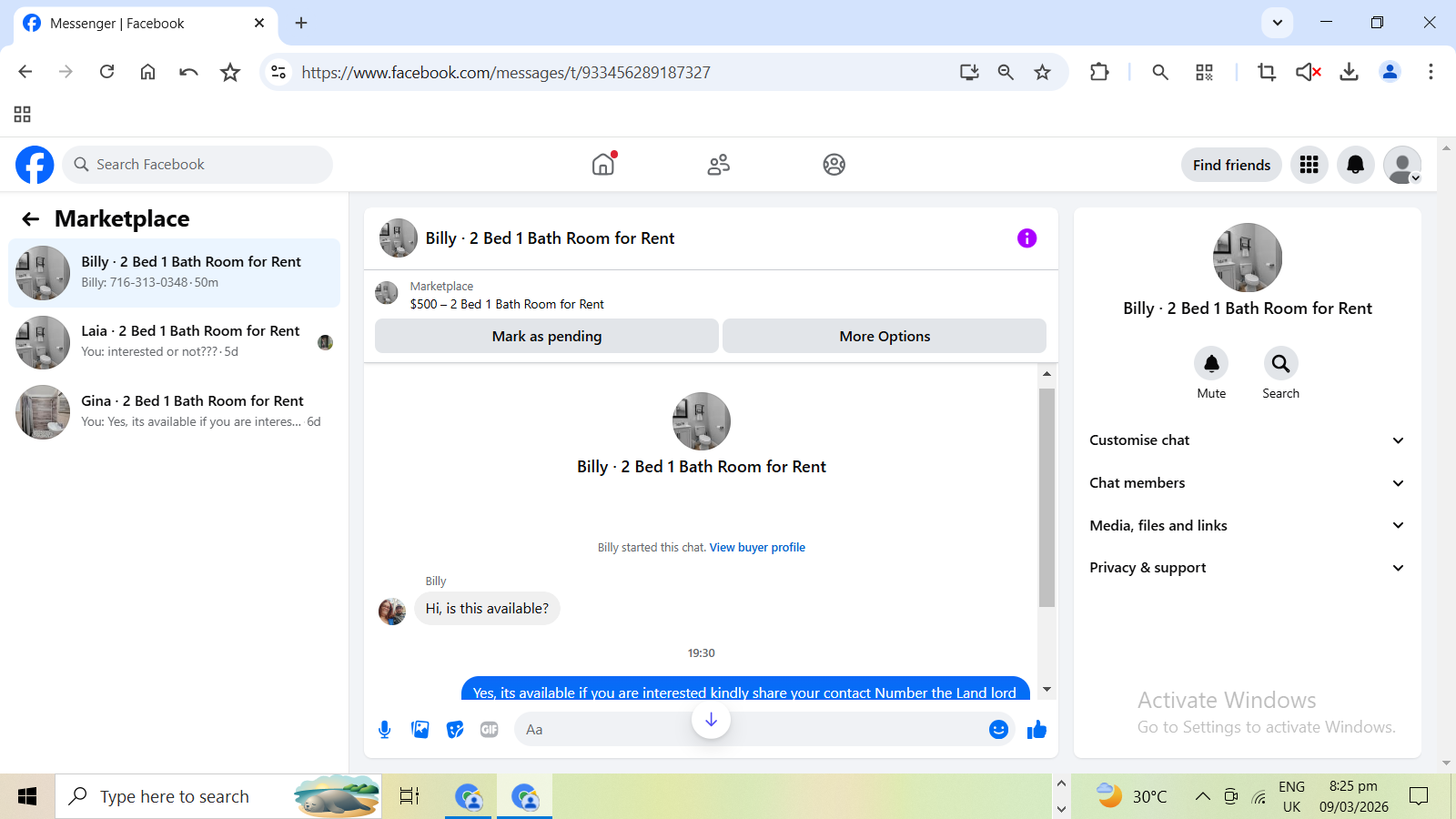This screenshot has width=1456, height=819.
Task: Choose a sticker for the message
Action: click(x=455, y=730)
